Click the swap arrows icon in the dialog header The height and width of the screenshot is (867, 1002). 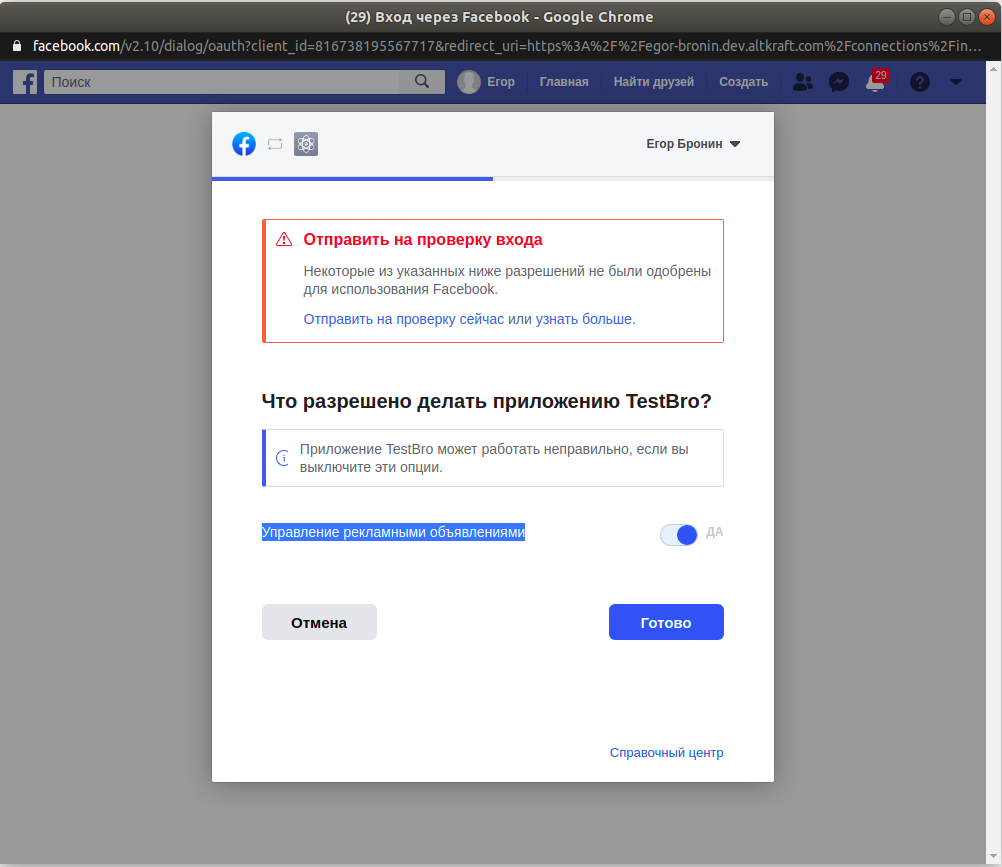pyautogui.click(x=275, y=144)
